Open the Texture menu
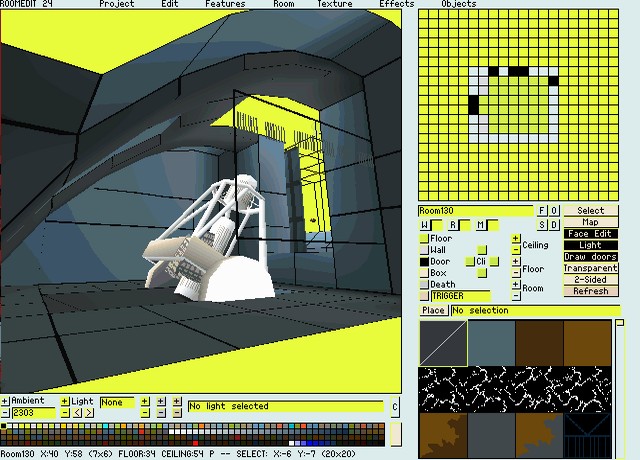This screenshot has height=460, width=640. [x=335, y=4]
